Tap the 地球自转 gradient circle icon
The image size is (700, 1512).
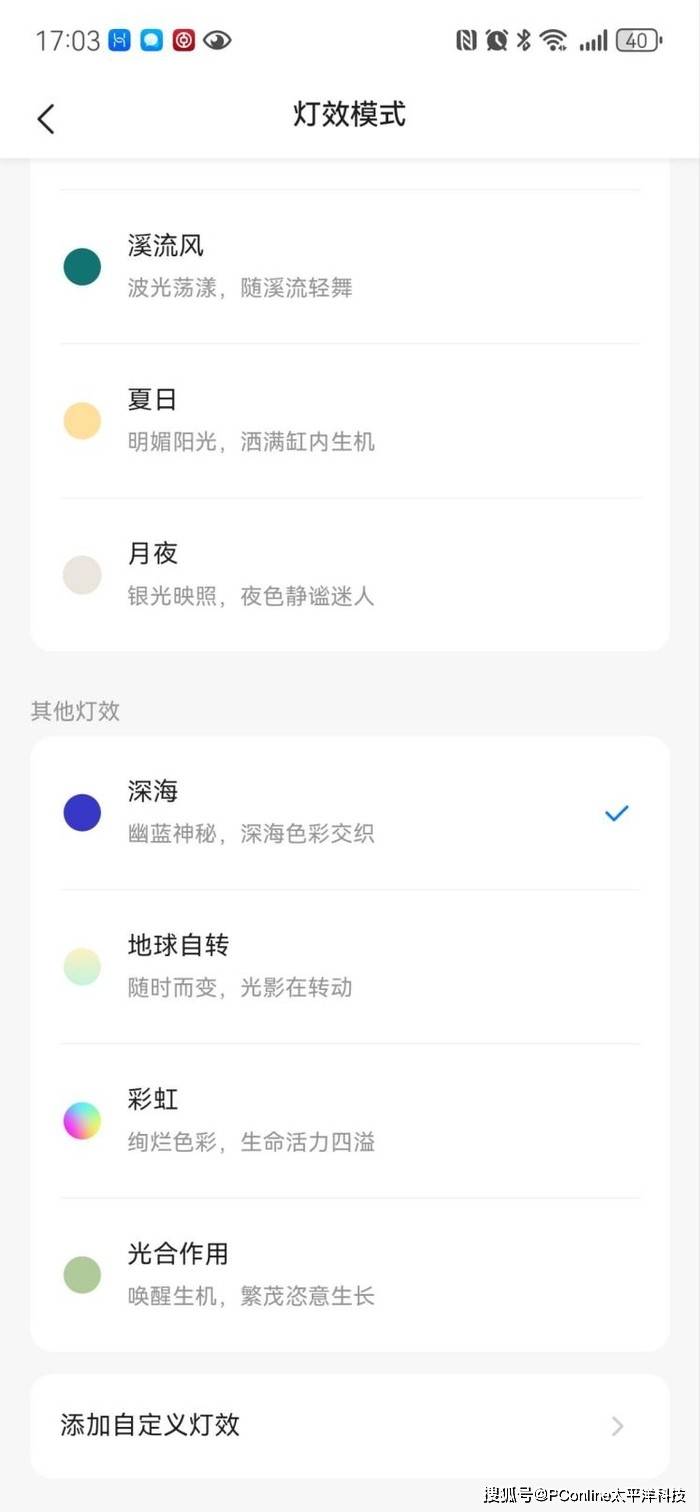coord(82,967)
